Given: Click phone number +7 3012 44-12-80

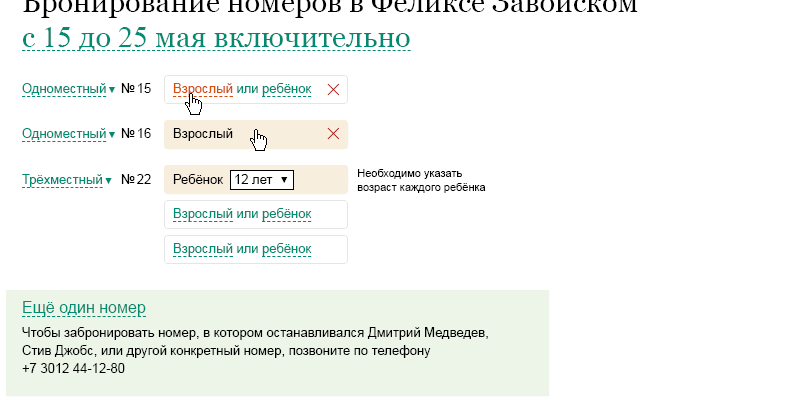Looking at the screenshot, I should click(x=73, y=368).
